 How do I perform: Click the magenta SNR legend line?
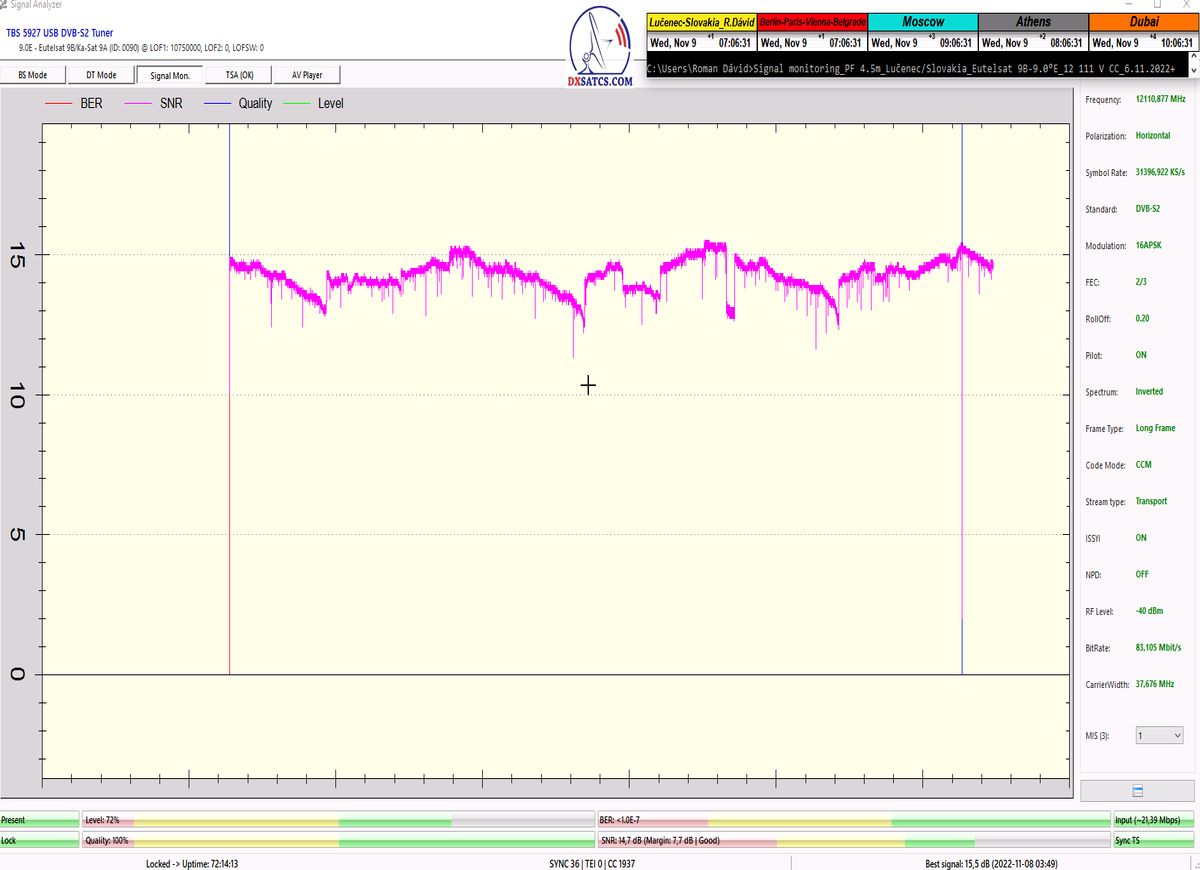click(138, 103)
